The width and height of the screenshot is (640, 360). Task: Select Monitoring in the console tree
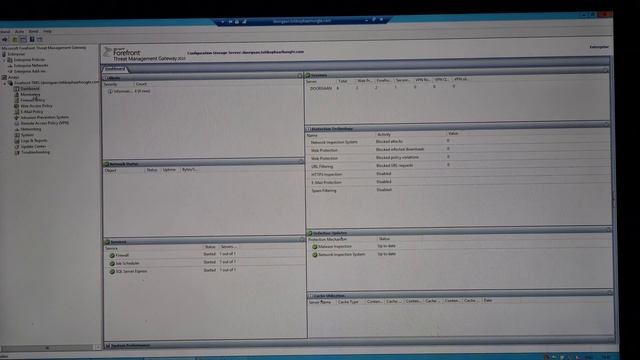(x=30, y=94)
